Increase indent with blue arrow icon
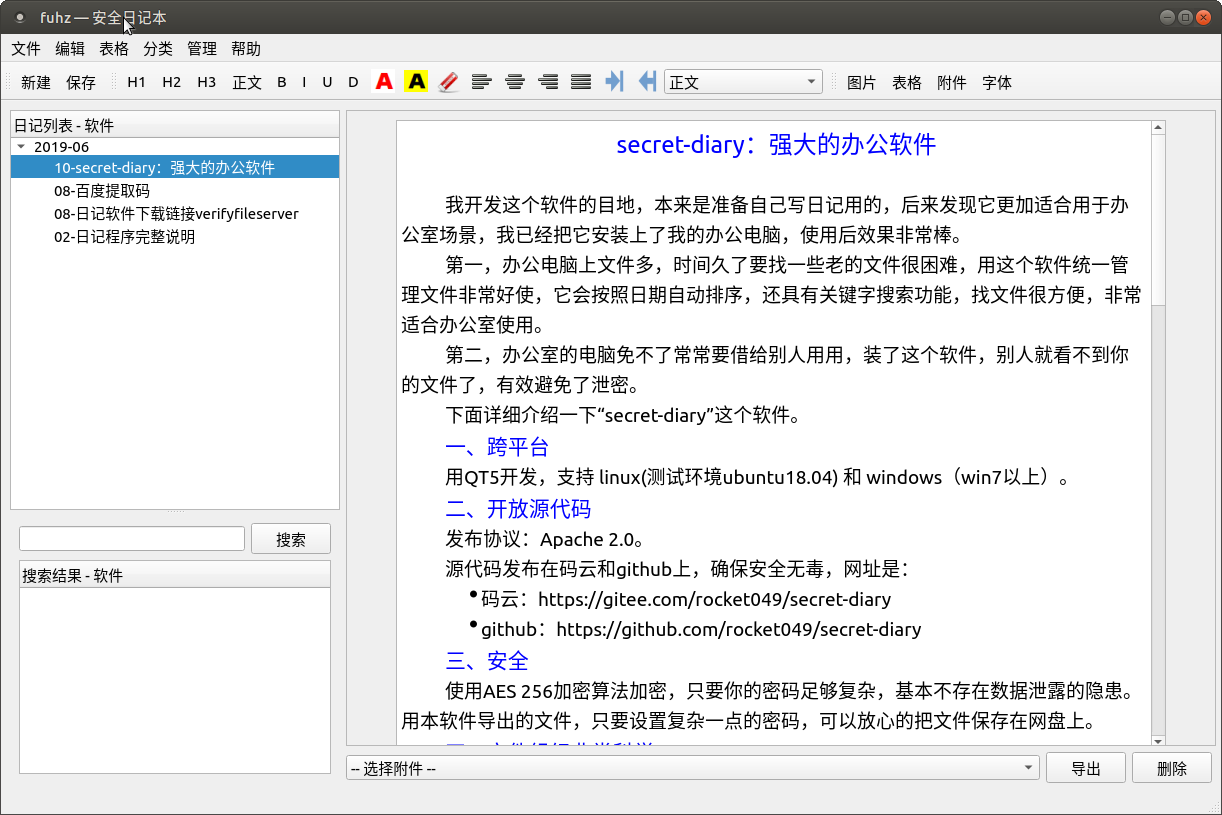The image size is (1222, 815). [x=614, y=82]
